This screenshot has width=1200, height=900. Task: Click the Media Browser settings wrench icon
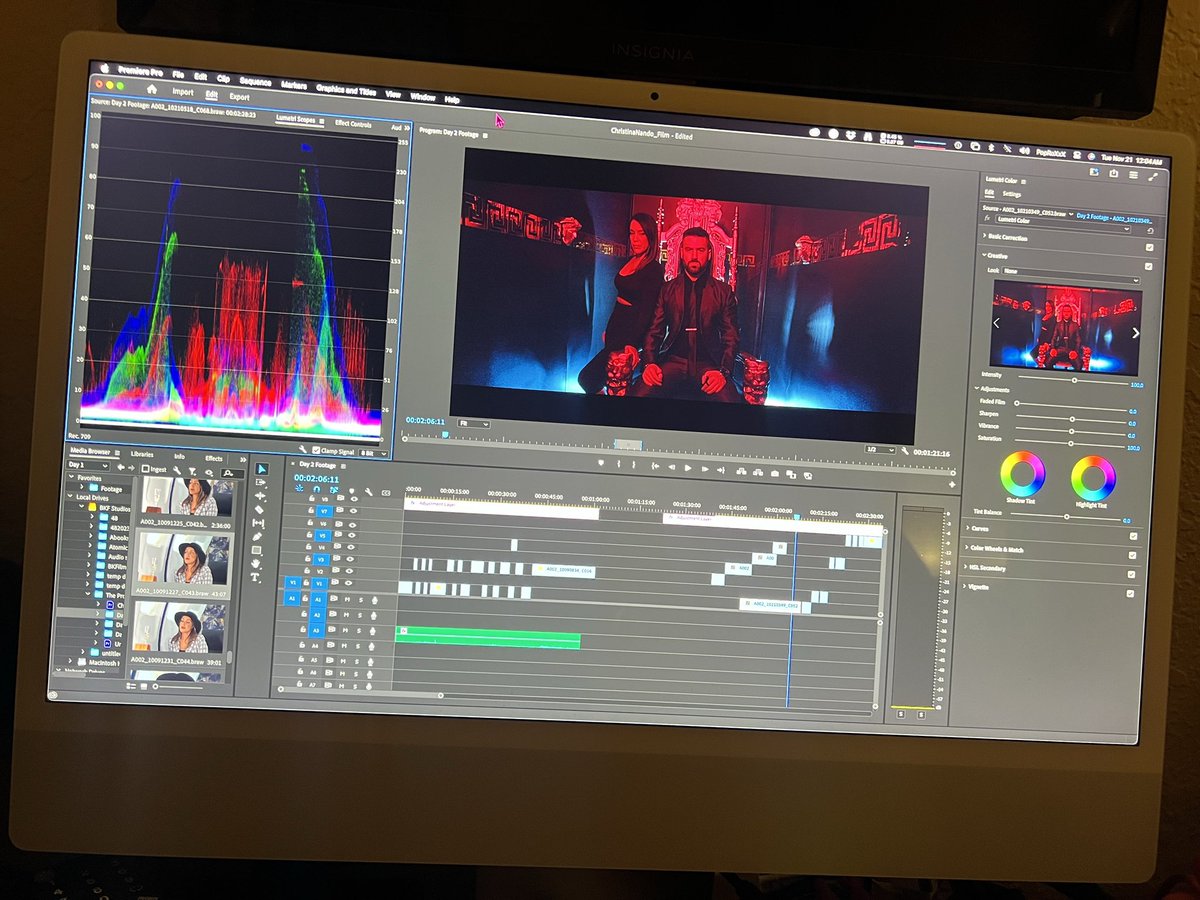click(x=176, y=470)
